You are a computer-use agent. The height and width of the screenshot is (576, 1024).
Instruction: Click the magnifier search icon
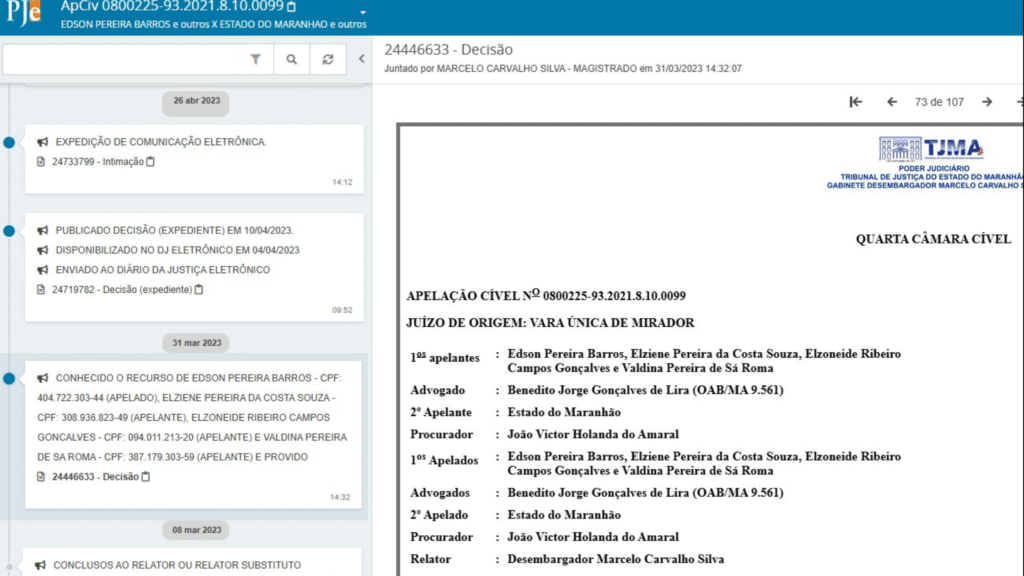click(291, 60)
